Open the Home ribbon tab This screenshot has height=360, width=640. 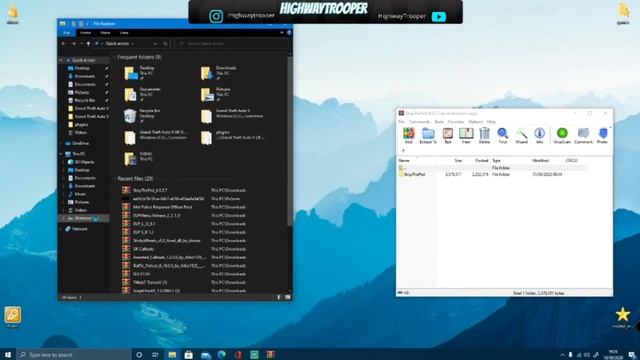[85, 33]
